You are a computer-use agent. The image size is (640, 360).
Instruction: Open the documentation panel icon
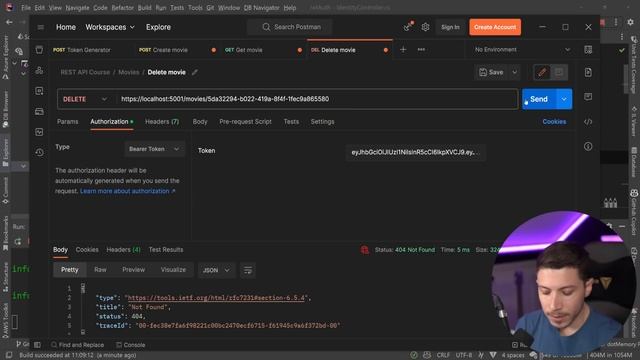588,73
